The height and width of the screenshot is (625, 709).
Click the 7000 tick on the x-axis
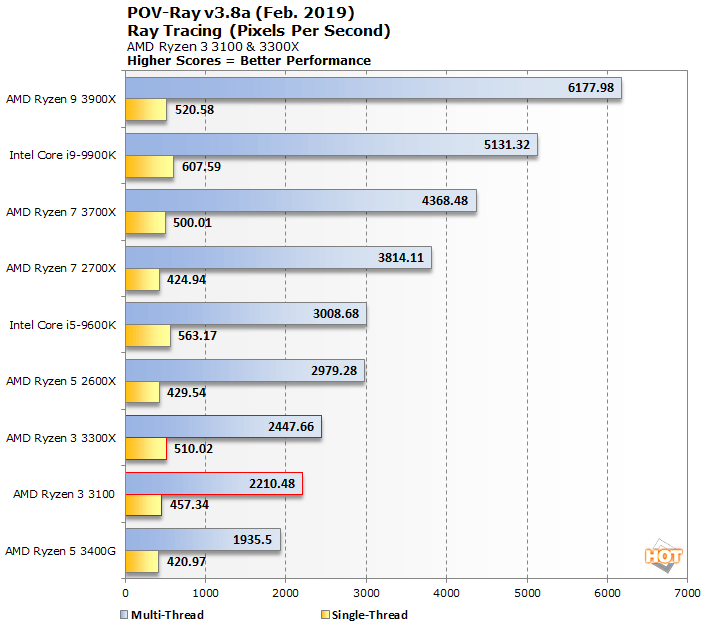point(686,593)
